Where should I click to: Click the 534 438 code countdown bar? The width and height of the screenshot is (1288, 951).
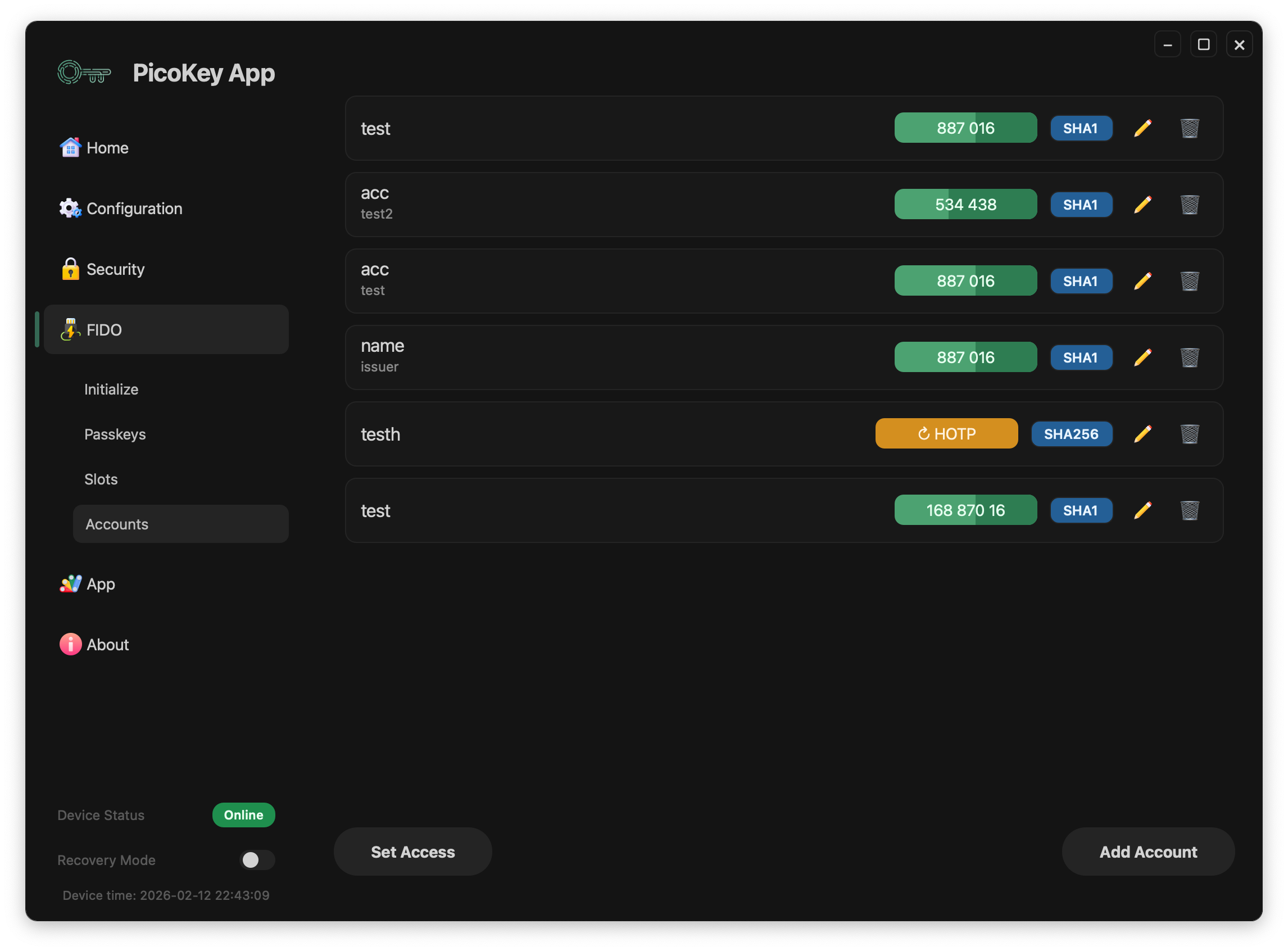(965, 204)
